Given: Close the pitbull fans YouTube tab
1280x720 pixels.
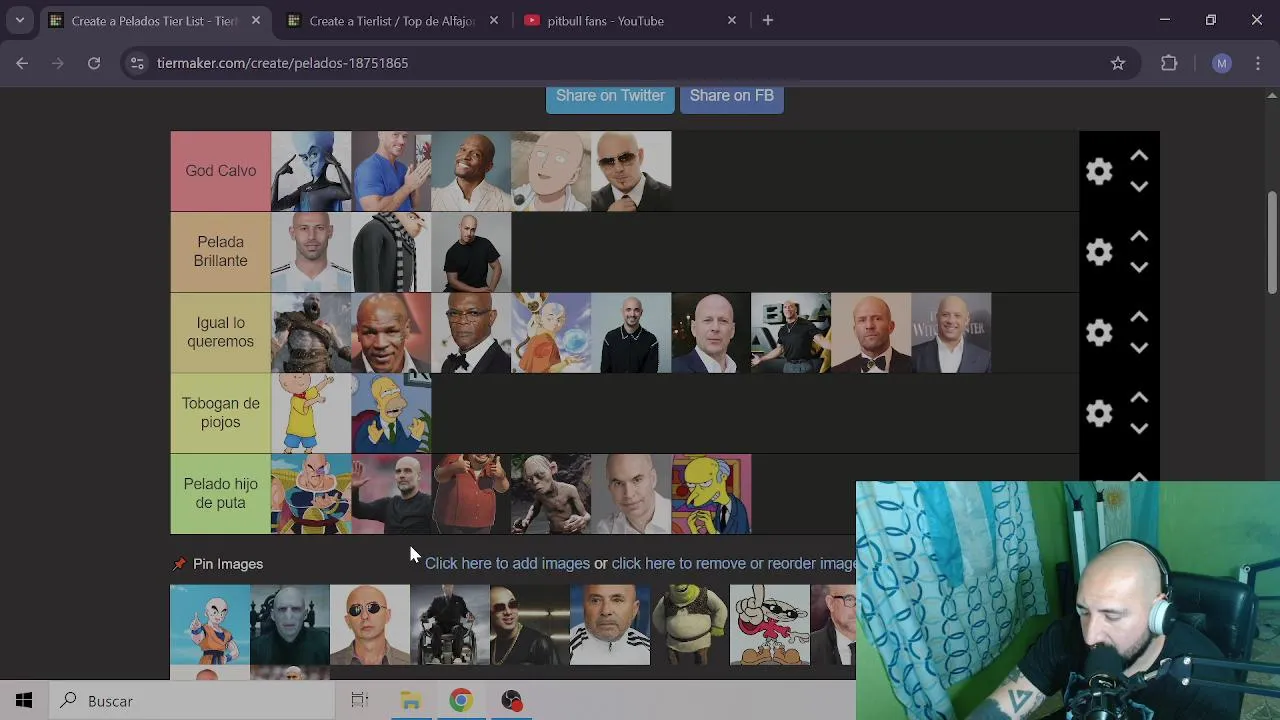Looking at the screenshot, I should pos(731,20).
